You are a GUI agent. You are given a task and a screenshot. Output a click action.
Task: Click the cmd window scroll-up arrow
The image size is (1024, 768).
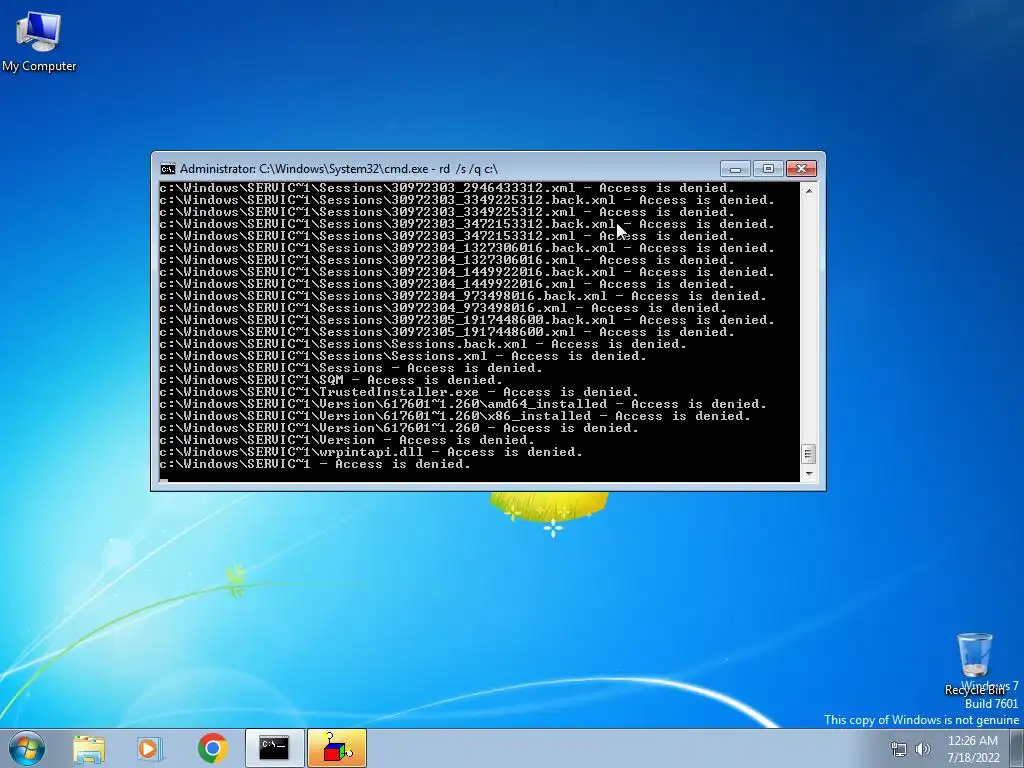click(808, 191)
